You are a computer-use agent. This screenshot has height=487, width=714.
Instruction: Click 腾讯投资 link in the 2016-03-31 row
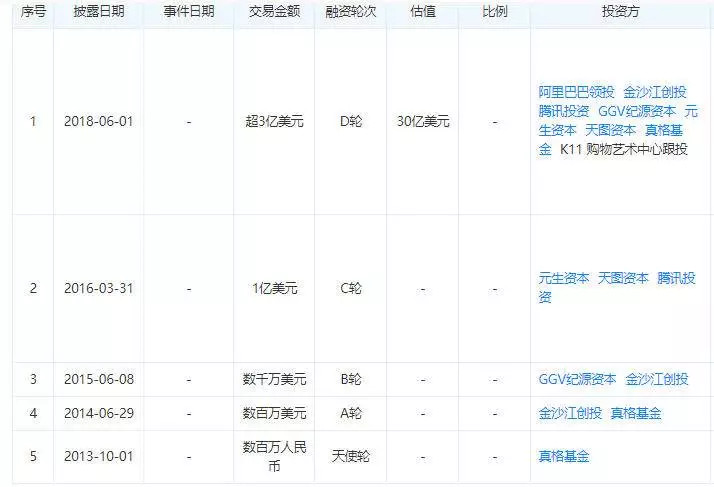tap(676, 278)
